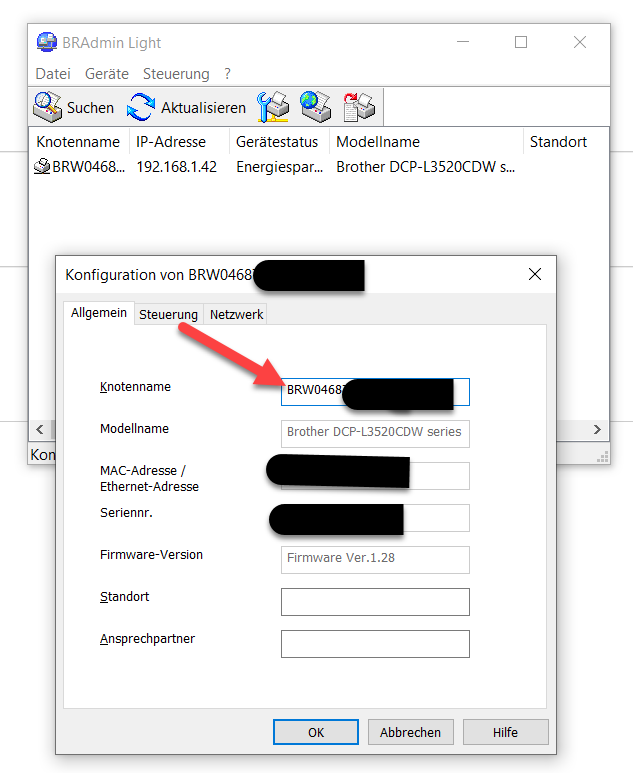Close the Konfiguration dialog
Viewport: 633px width, 773px height.
coord(535,274)
